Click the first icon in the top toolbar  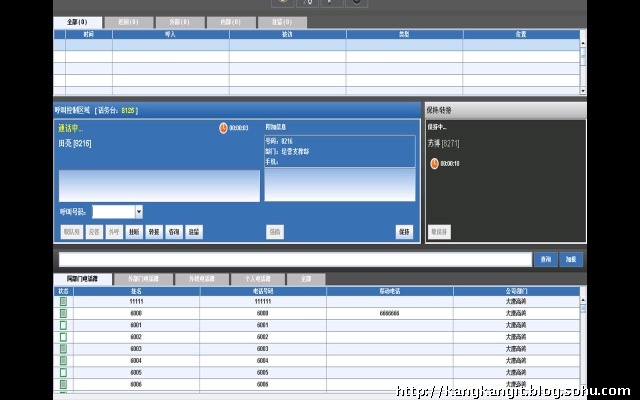(282, 3)
